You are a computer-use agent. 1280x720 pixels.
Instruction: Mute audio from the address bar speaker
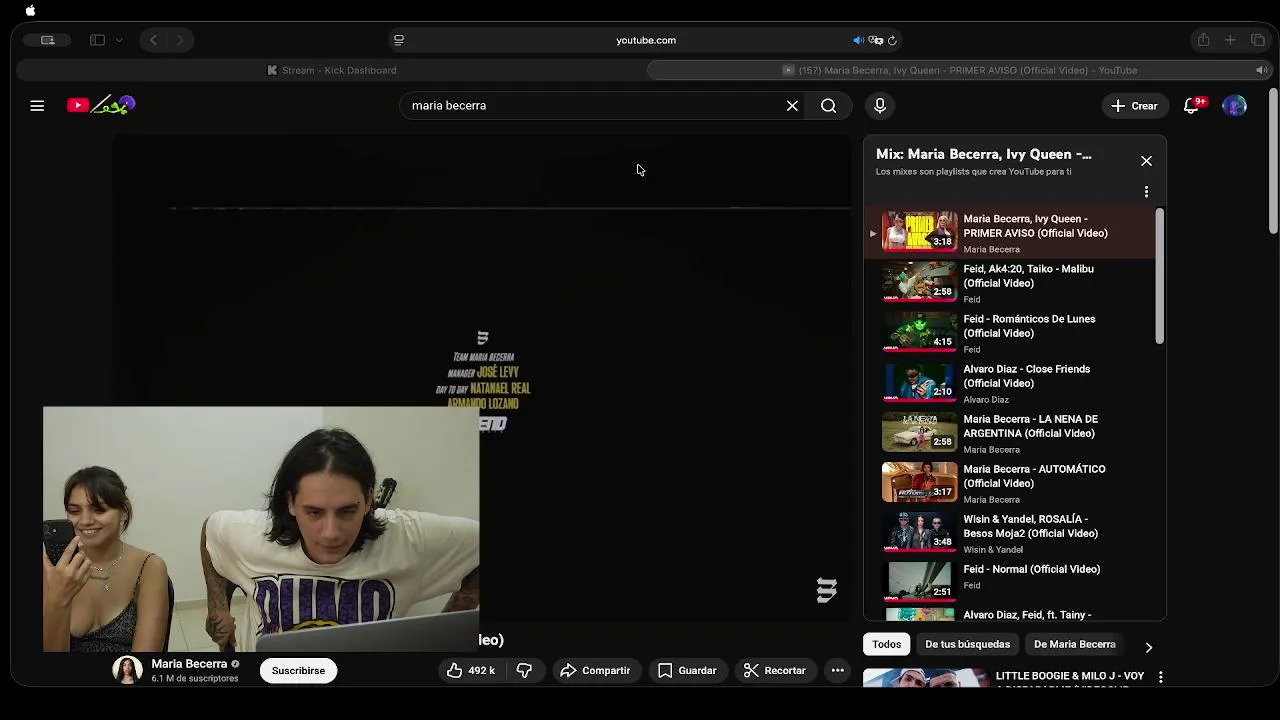(x=858, y=40)
